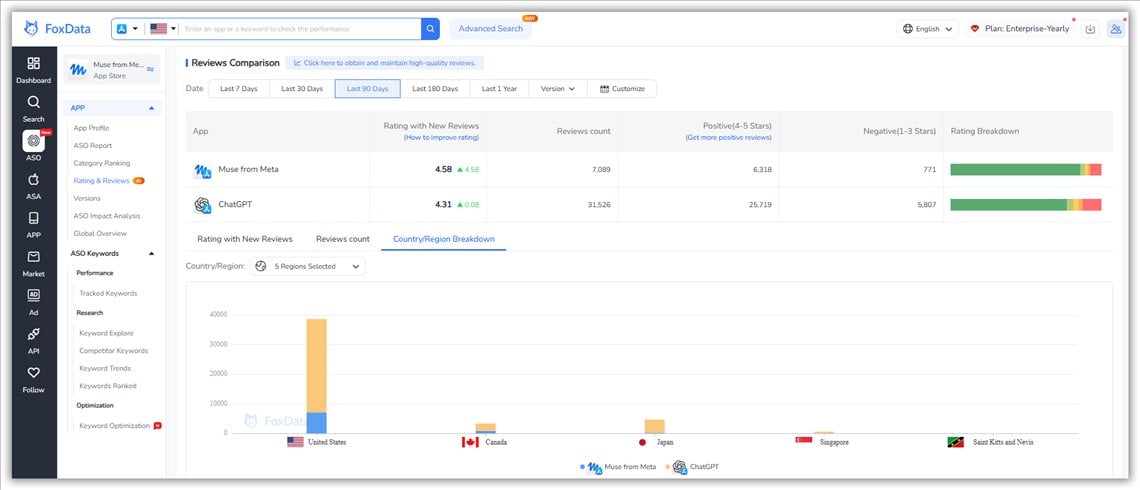Open the App Store platform dropdown
Screen dimensions: 1140x490
[x=127, y=29]
